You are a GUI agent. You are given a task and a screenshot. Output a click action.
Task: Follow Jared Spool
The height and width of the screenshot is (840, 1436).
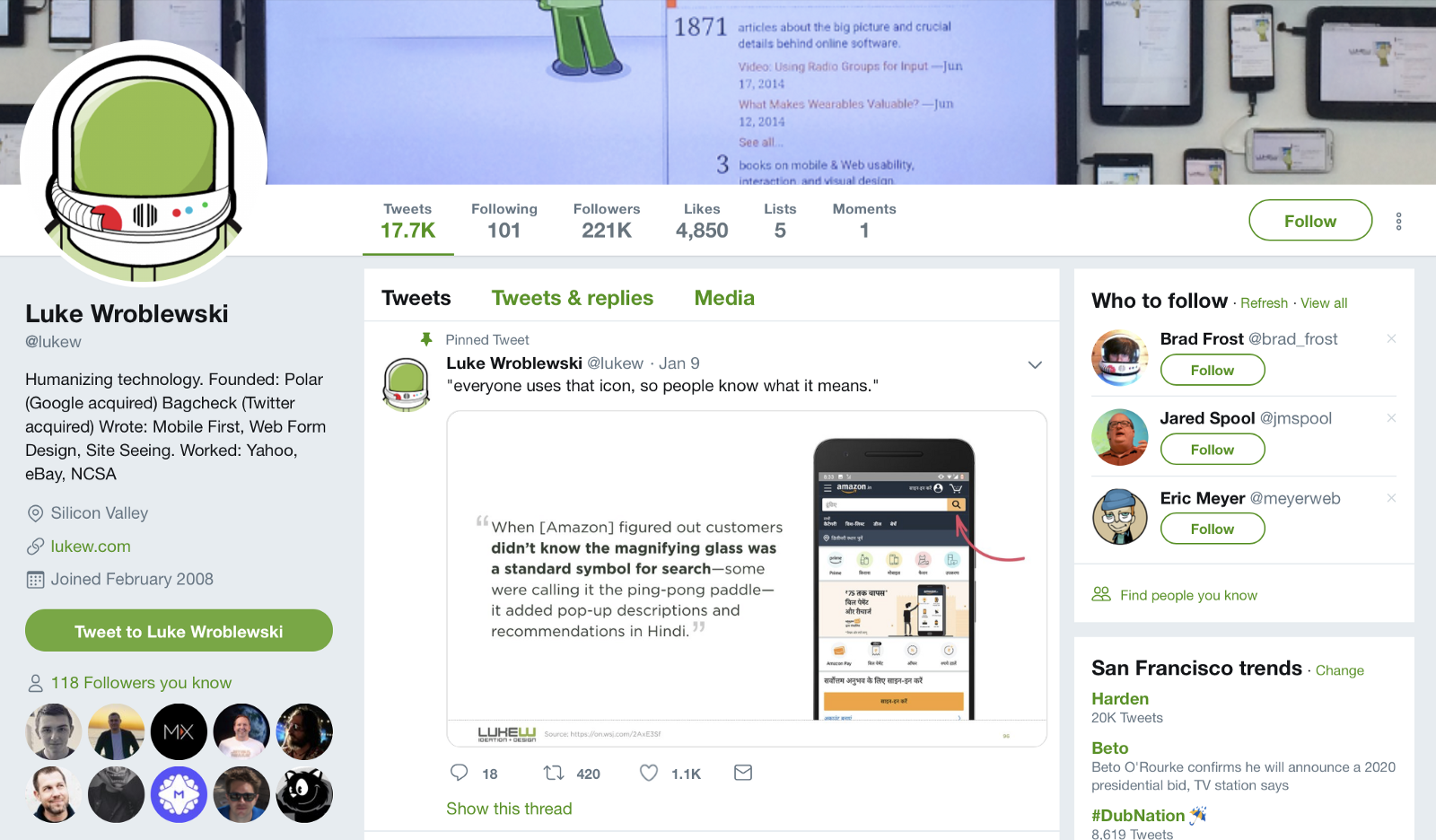(1213, 450)
